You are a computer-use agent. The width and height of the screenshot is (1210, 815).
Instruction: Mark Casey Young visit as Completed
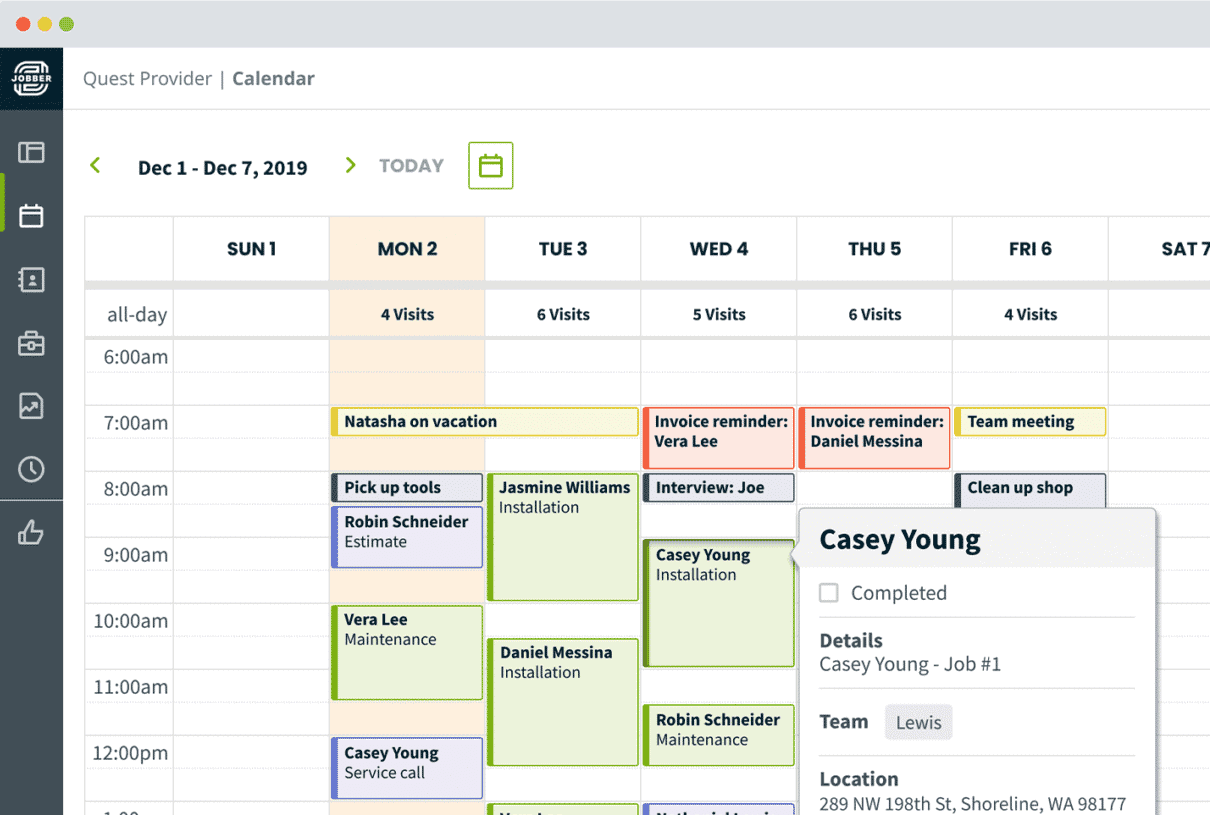click(x=829, y=593)
